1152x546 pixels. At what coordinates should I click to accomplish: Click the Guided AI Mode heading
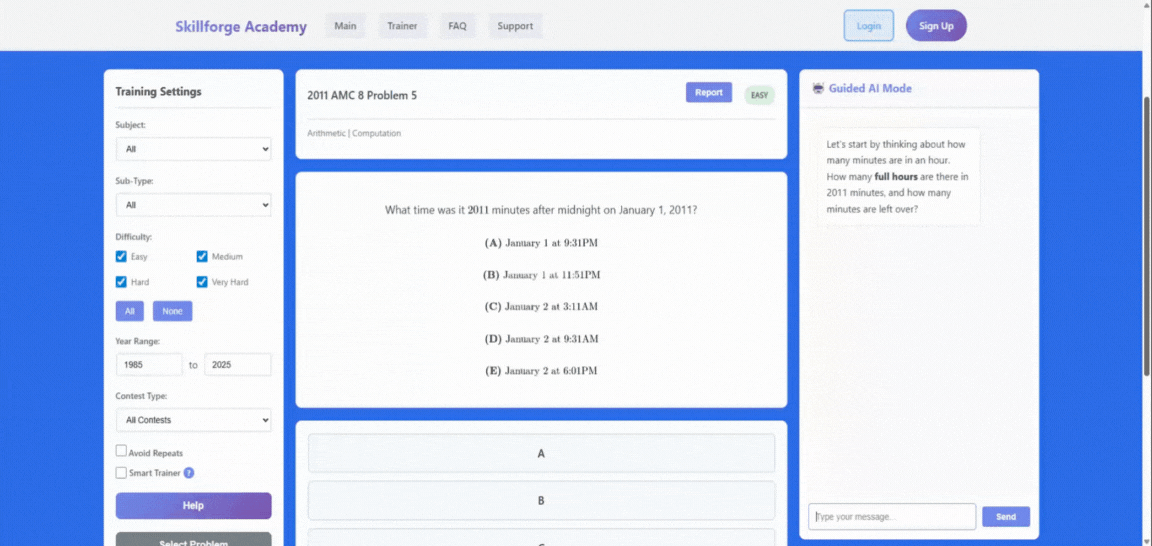tap(870, 88)
